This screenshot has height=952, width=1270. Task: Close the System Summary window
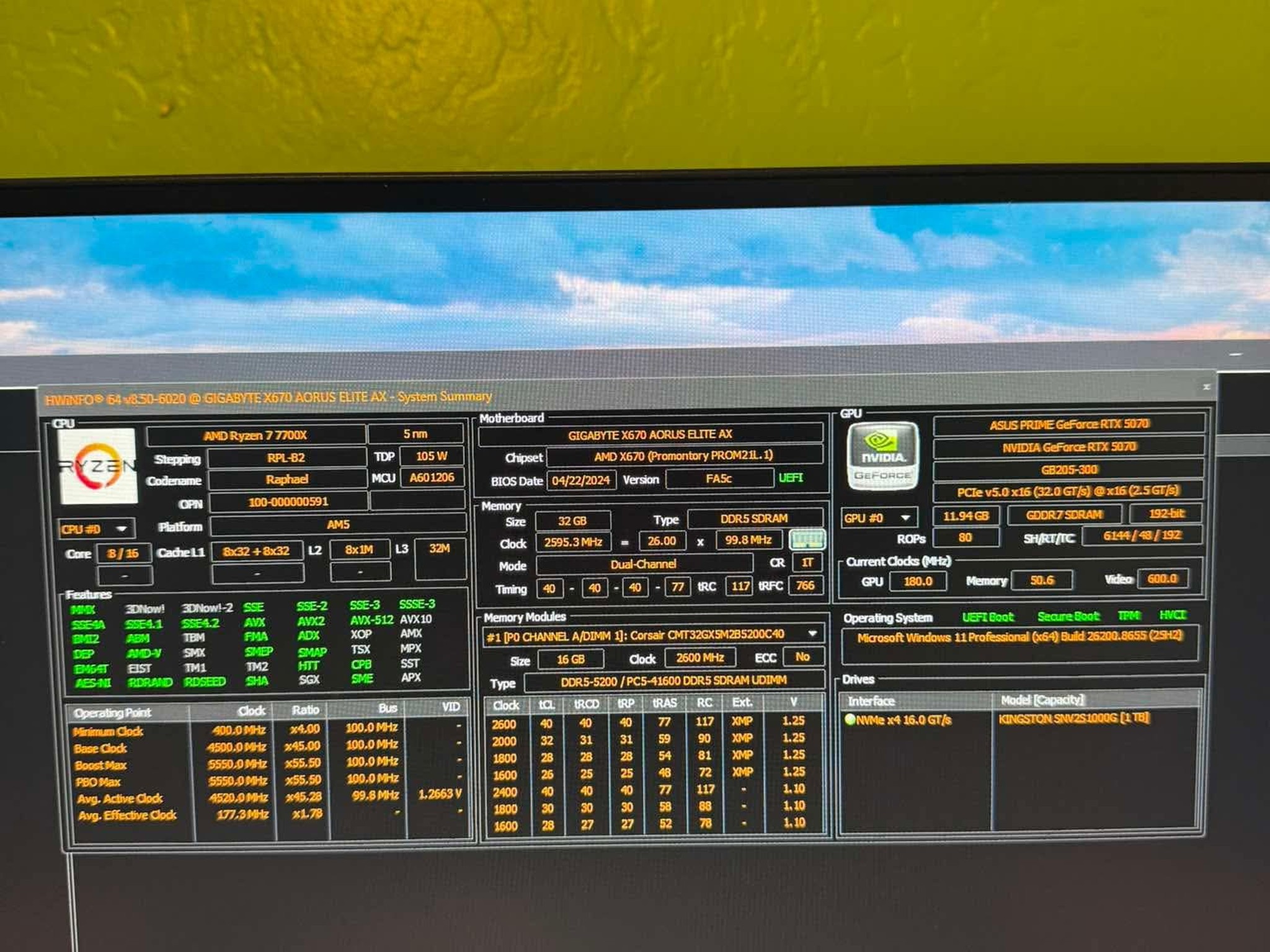[x=1207, y=387]
